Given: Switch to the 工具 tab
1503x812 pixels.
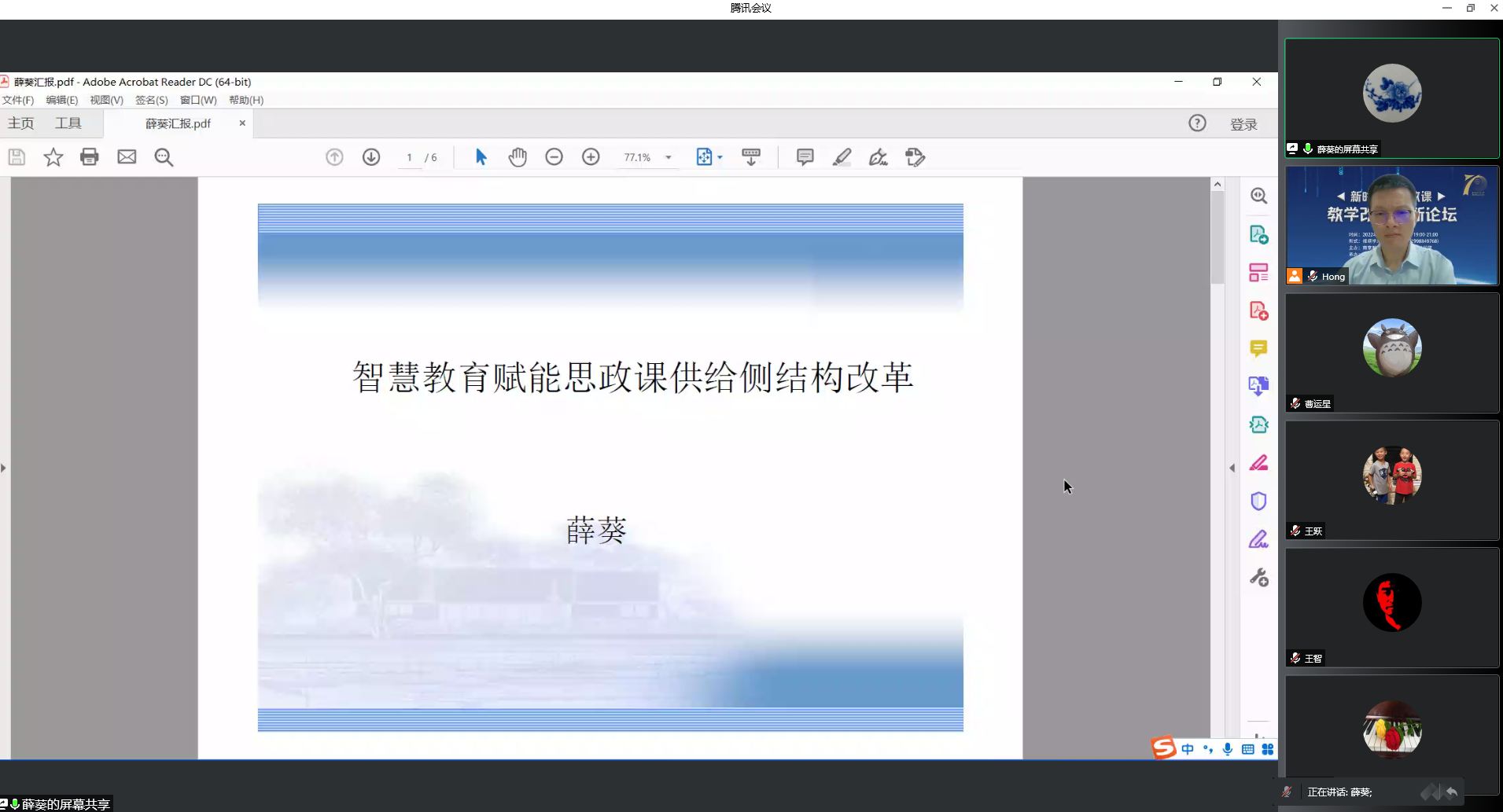Looking at the screenshot, I should coord(68,123).
